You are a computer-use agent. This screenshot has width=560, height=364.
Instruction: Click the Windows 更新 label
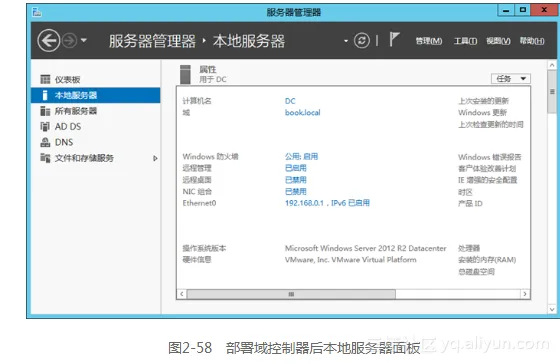pos(482,113)
